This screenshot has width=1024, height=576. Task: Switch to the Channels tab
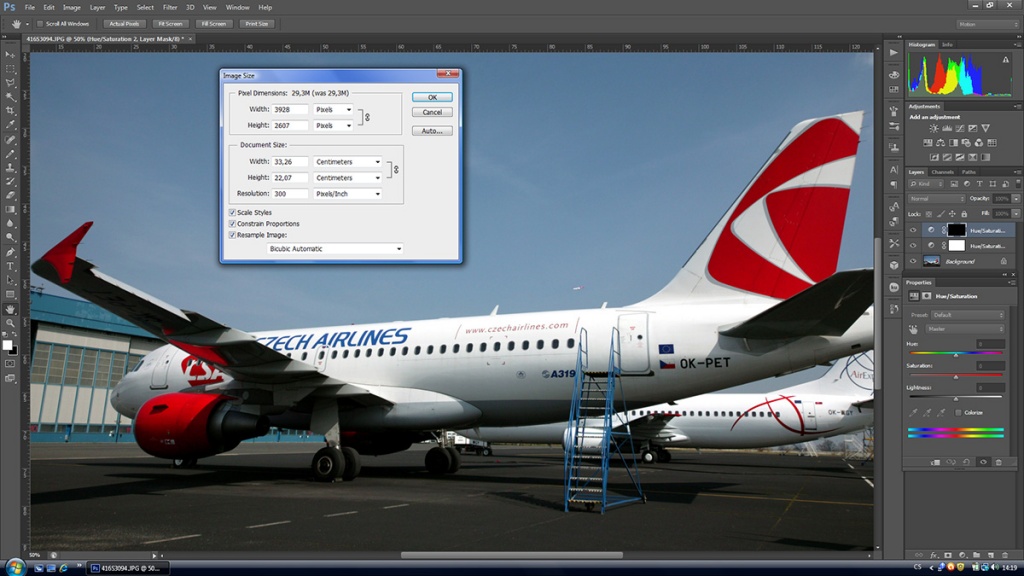click(942, 172)
